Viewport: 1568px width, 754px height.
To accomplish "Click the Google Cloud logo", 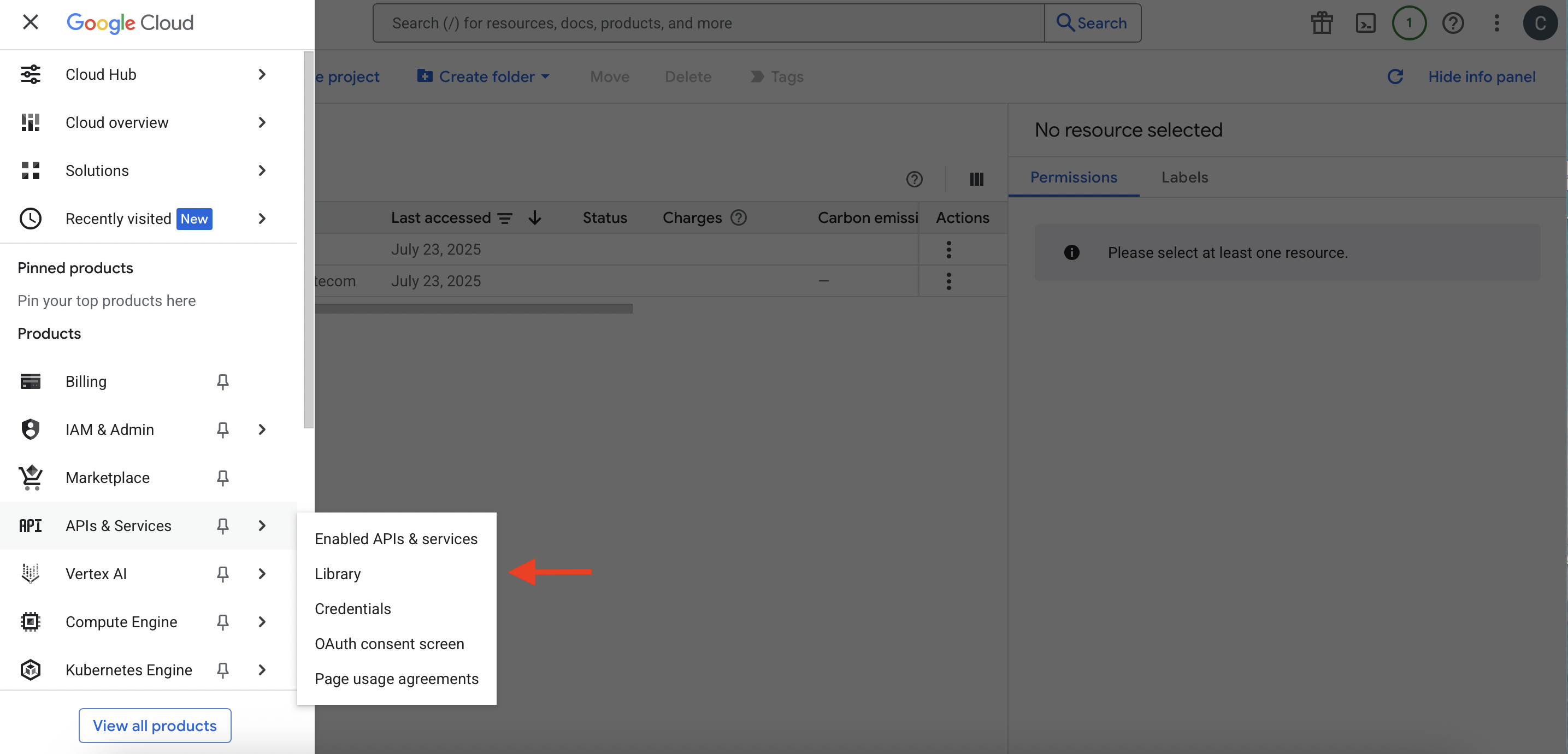I will click(x=129, y=23).
